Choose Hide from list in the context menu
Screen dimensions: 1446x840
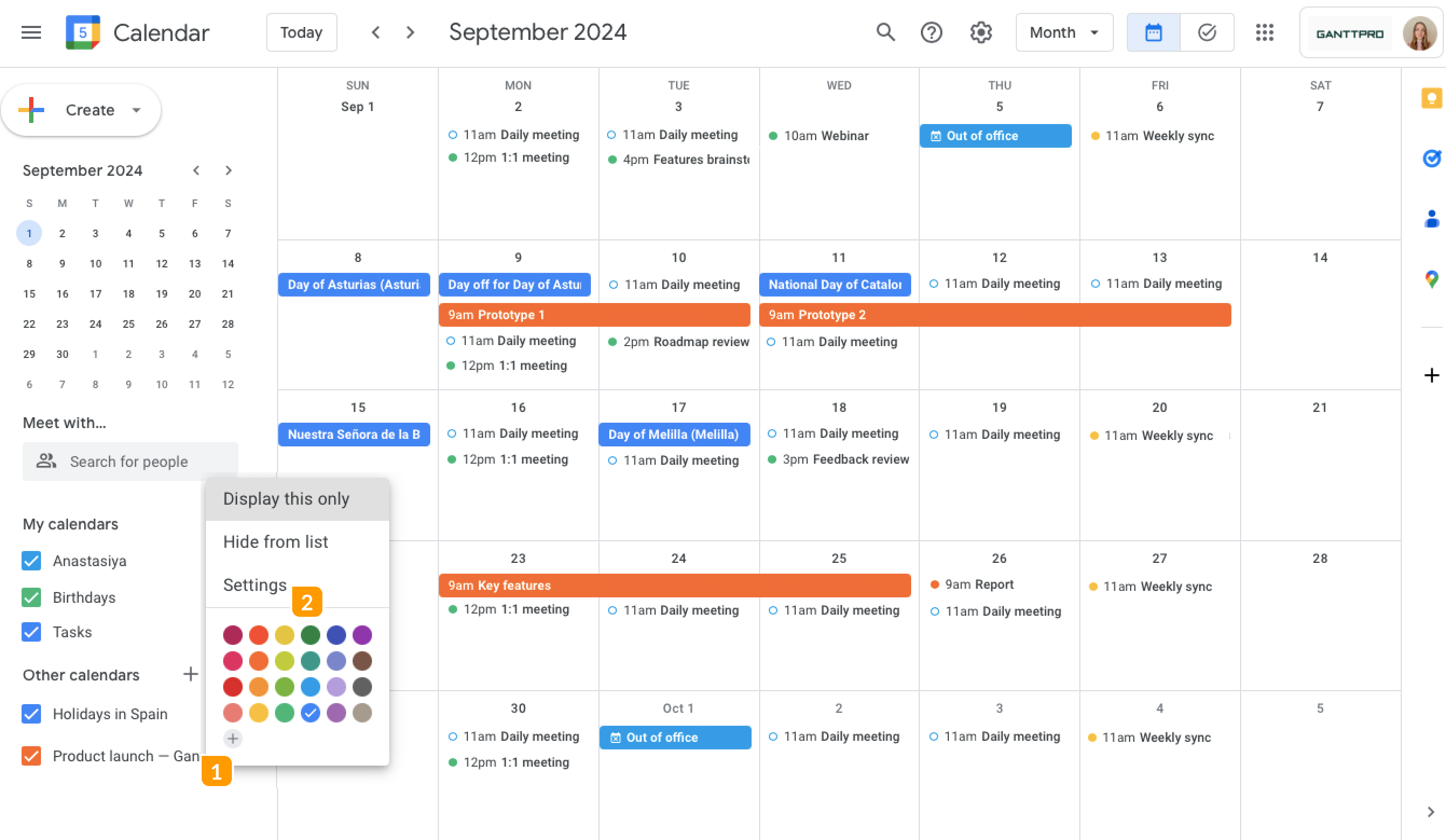pos(276,542)
